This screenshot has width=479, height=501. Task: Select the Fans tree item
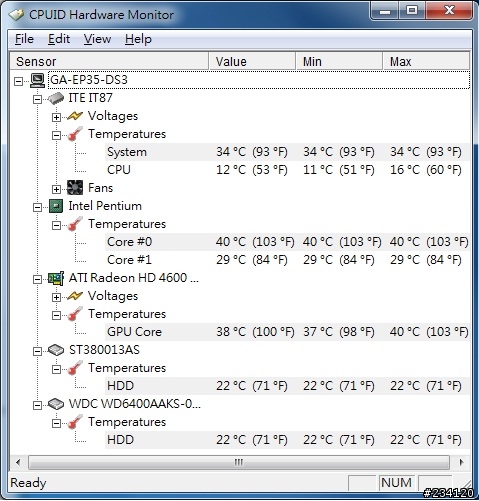point(100,188)
